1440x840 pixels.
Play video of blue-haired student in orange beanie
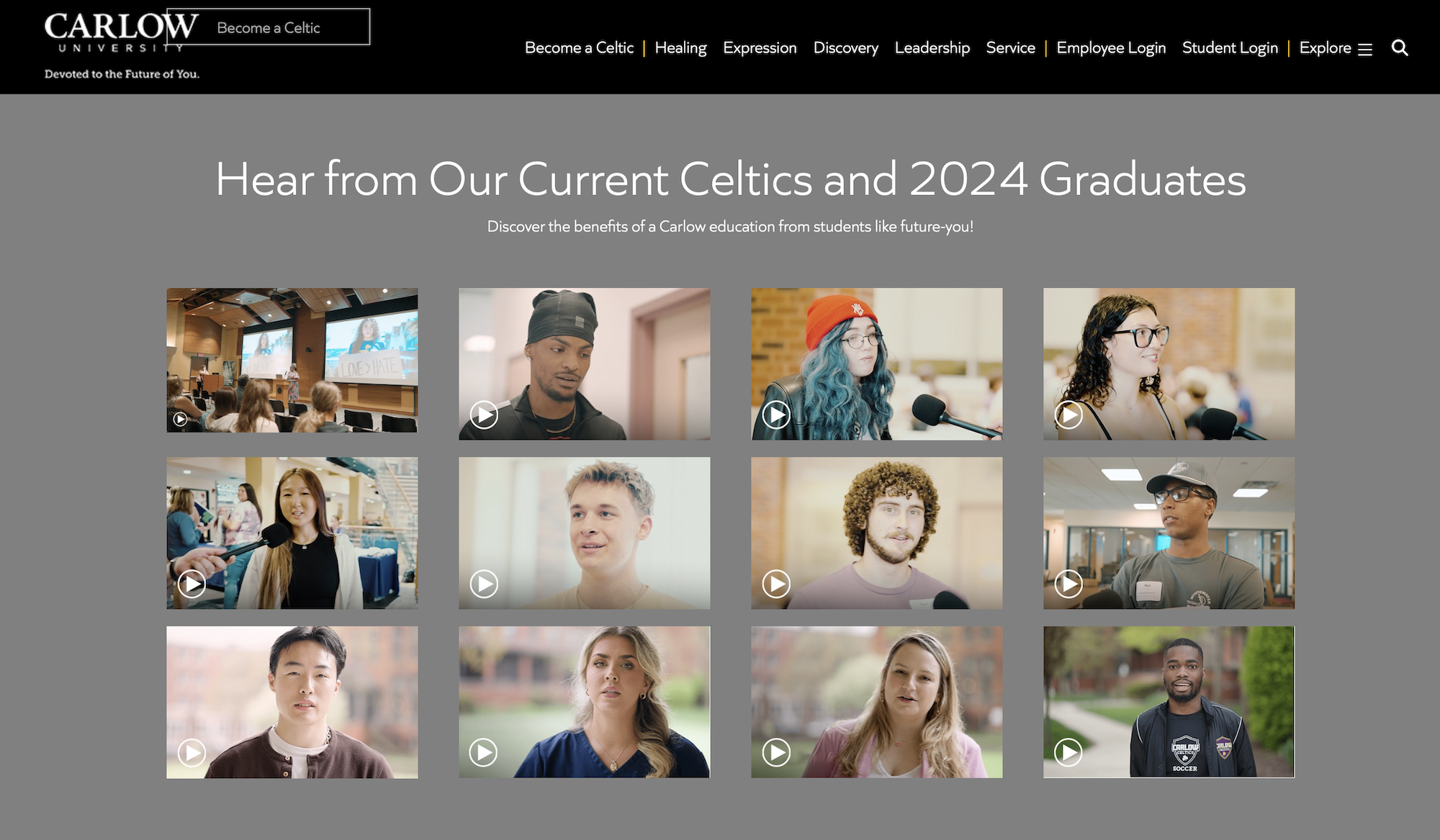[776, 415]
